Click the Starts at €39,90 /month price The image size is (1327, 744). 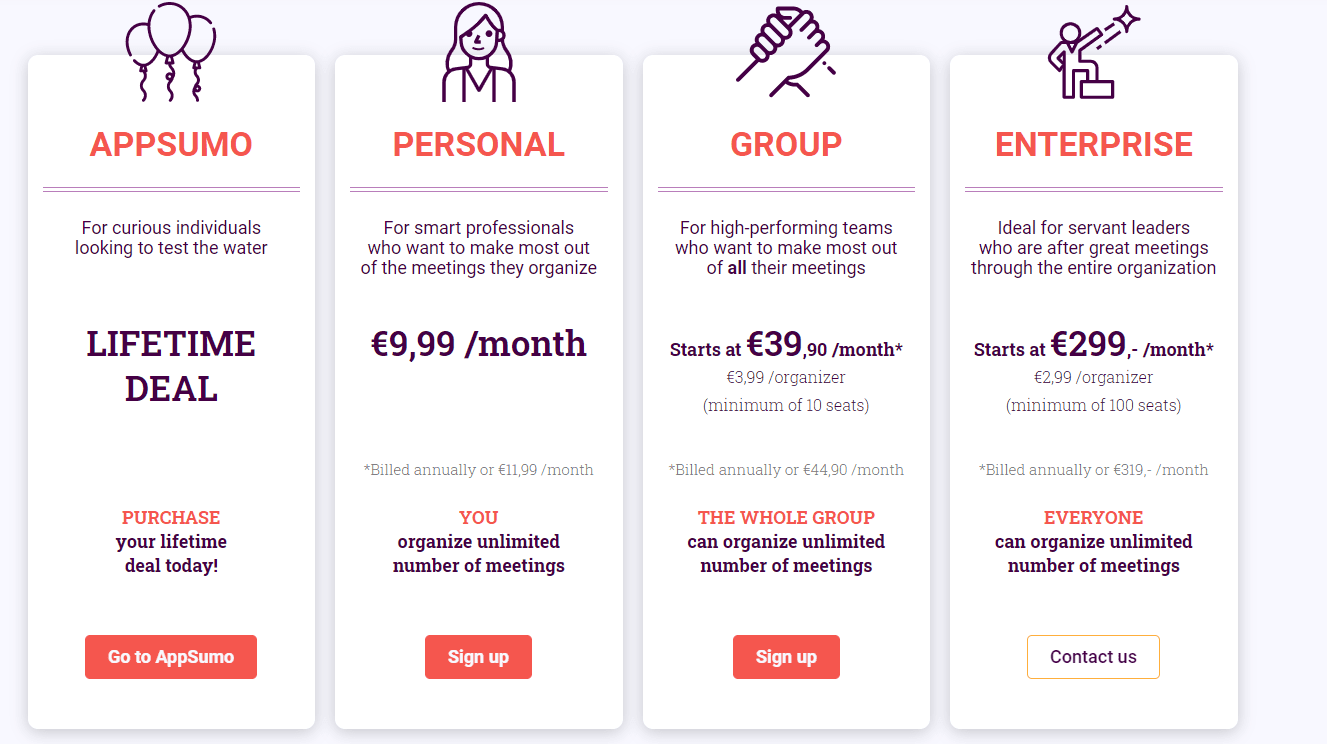coord(786,346)
